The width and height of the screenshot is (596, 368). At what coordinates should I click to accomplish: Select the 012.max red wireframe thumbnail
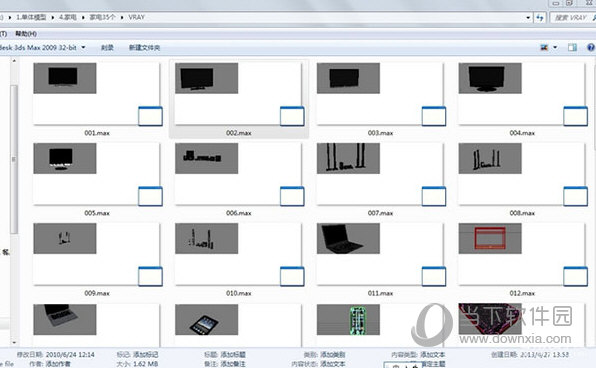pos(490,238)
